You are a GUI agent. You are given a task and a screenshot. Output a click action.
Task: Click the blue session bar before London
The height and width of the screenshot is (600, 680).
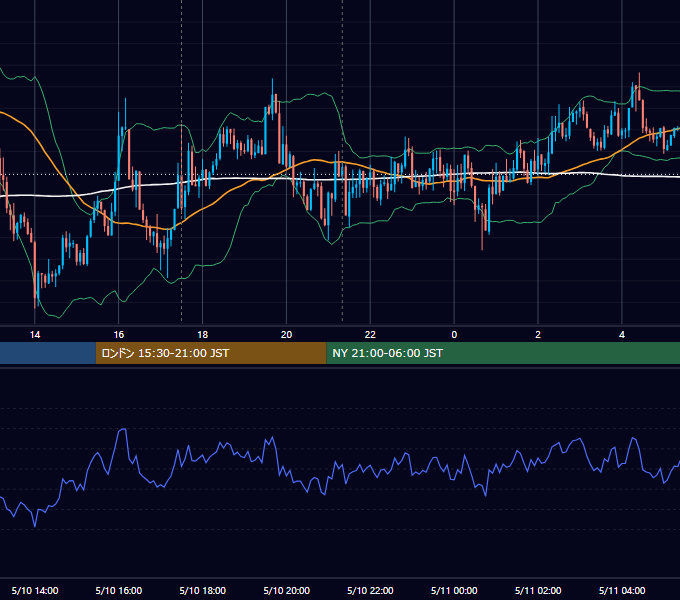click(x=48, y=353)
